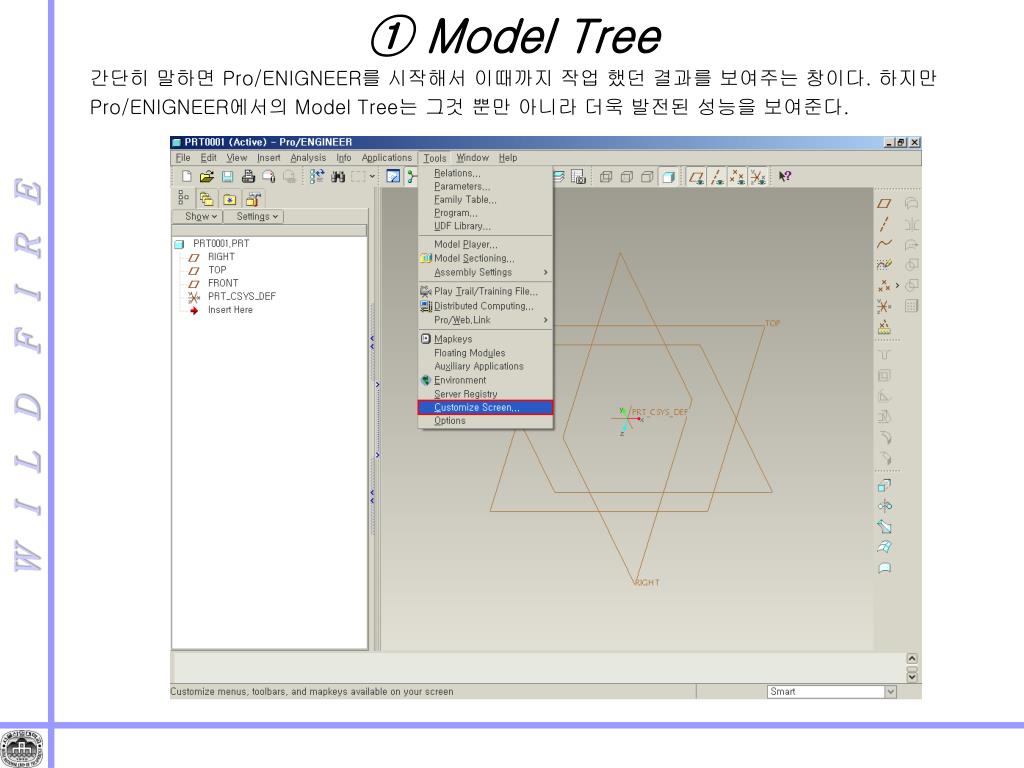
Task: Expand the Assembly Settings submenu
Action: point(485,272)
